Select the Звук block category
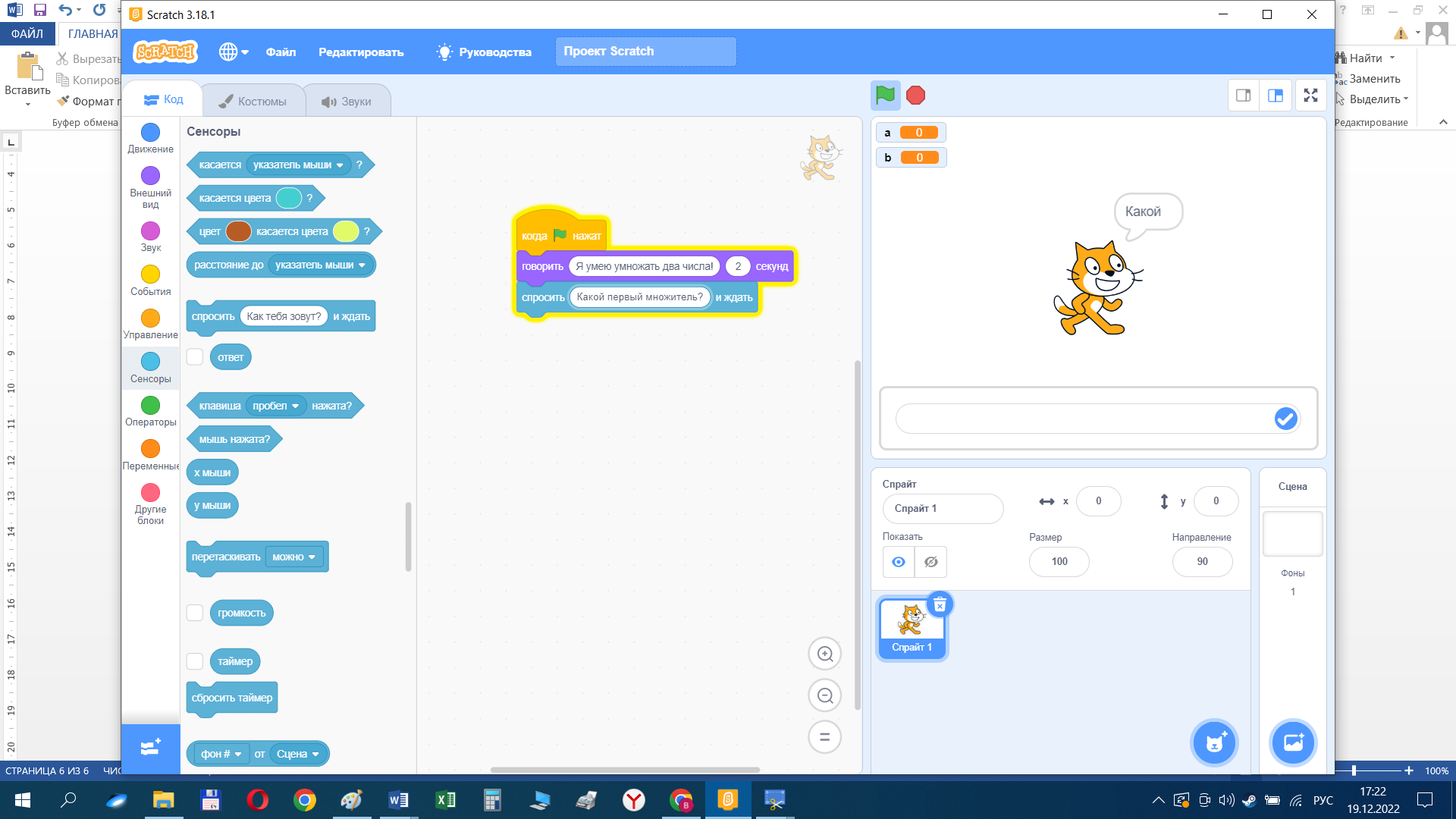Image resolution: width=1456 pixels, height=819 pixels. 150,237
